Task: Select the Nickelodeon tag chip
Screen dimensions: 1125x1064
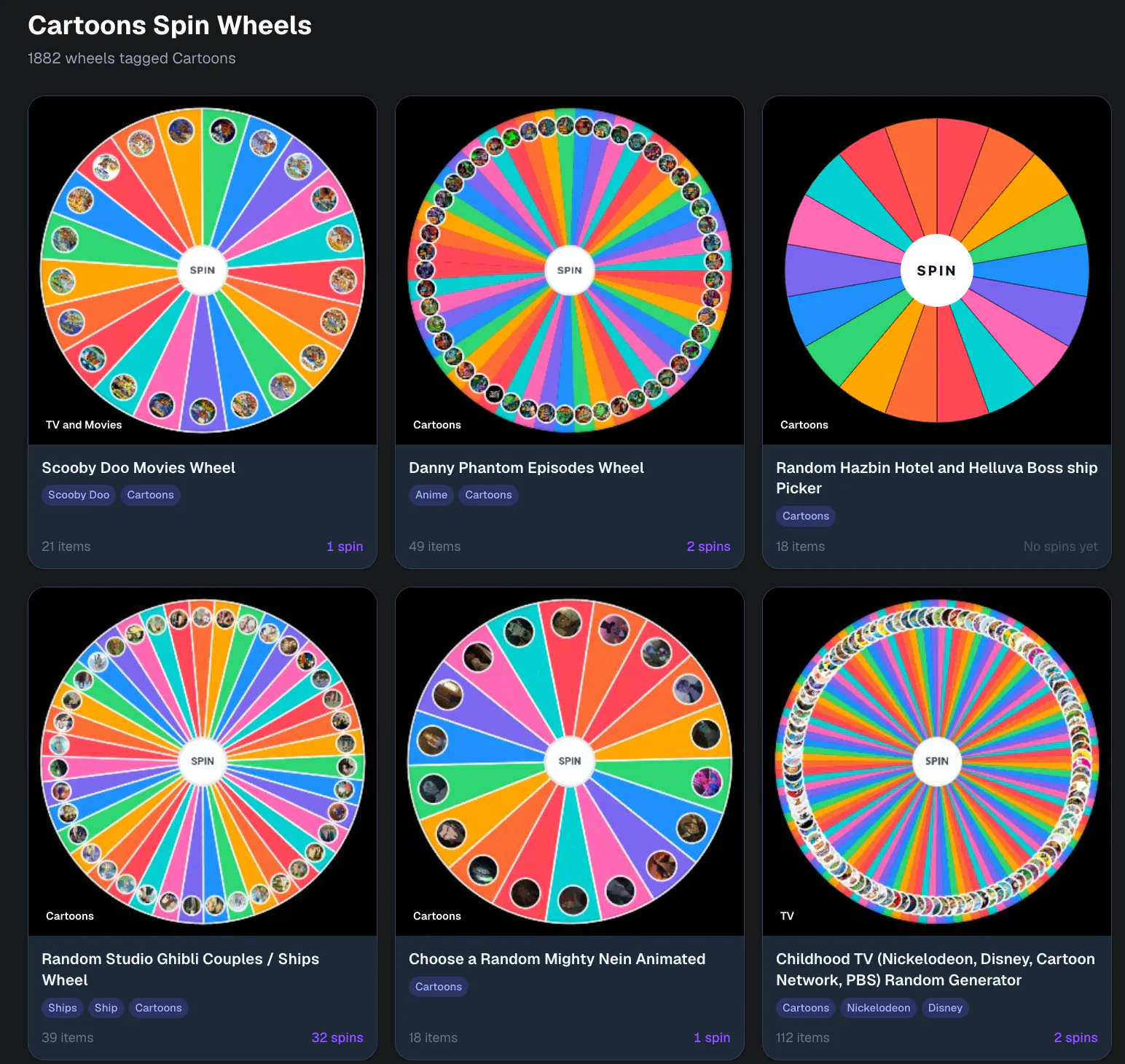Action: pyautogui.click(x=879, y=1008)
